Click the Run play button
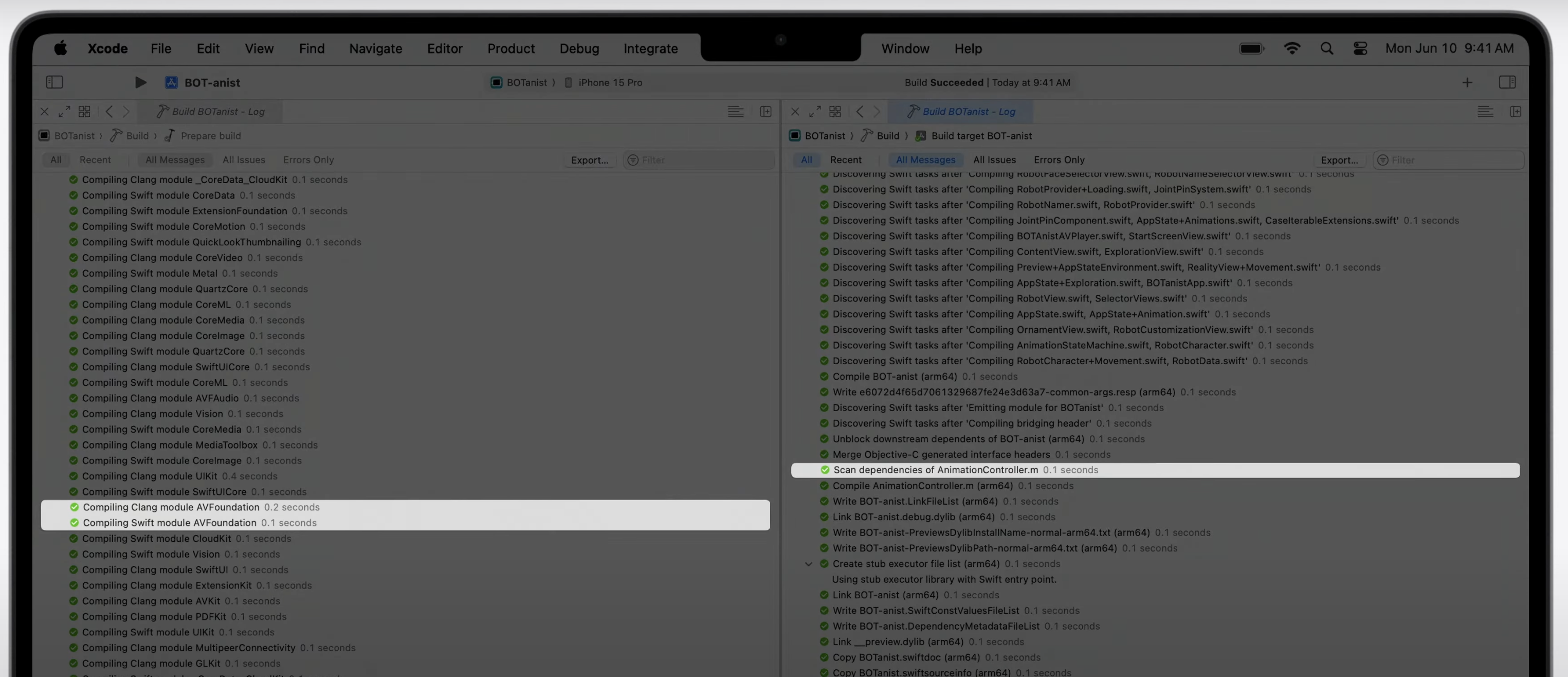Image resolution: width=1568 pixels, height=677 pixels. click(x=140, y=82)
